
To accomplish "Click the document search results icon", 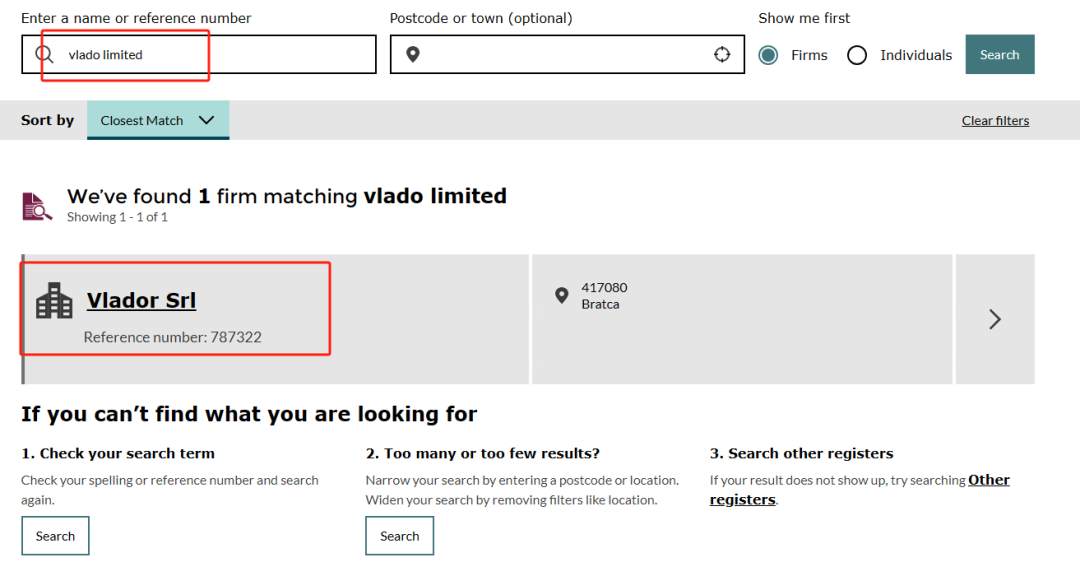I will [x=37, y=206].
